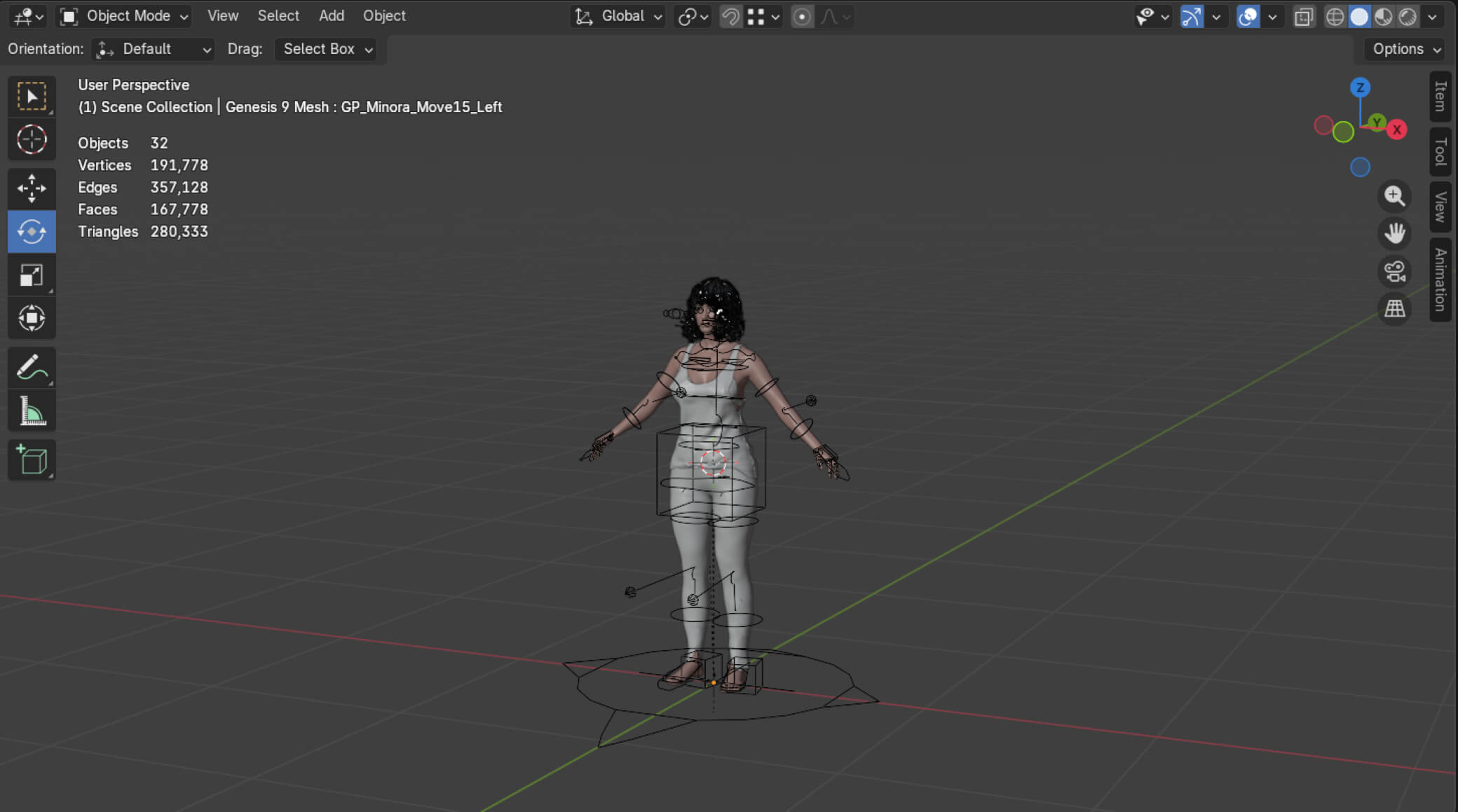This screenshot has width=1458, height=812.
Task: Open the Orientation Default dropdown
Action: [x=154, y=49]
